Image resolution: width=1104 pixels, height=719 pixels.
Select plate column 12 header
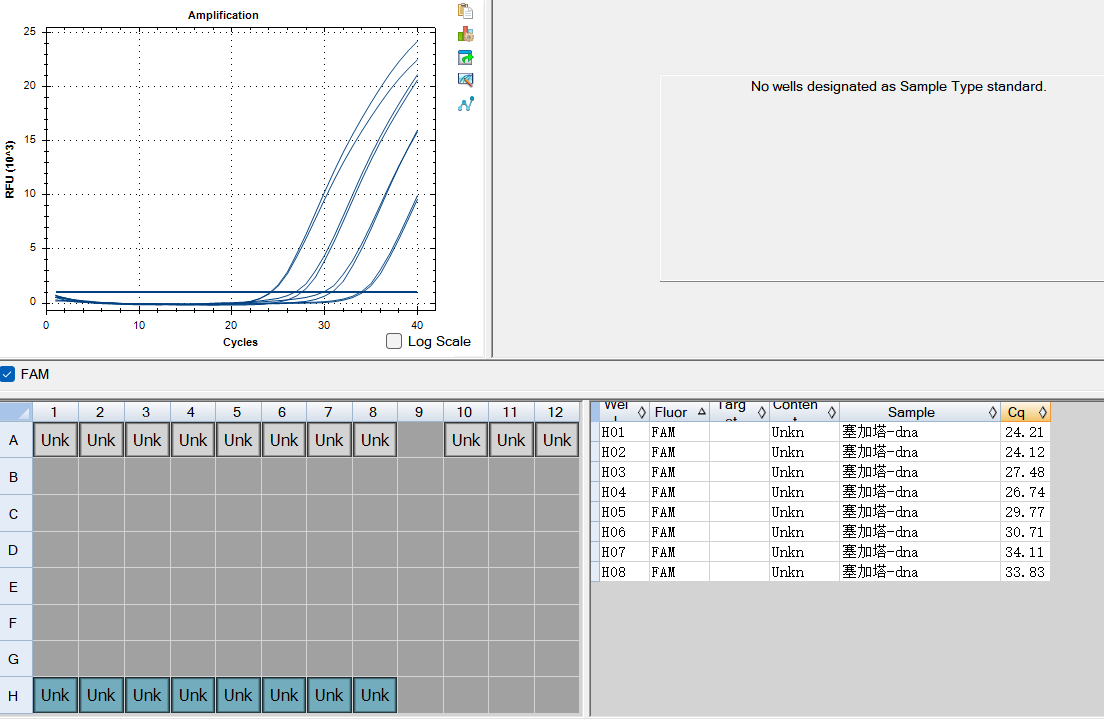tap(556, 412)
